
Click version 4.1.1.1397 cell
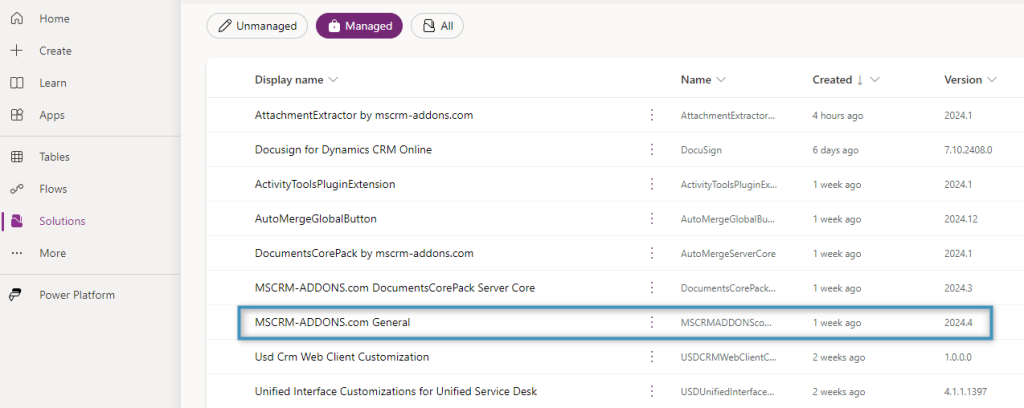click(965, 392)
